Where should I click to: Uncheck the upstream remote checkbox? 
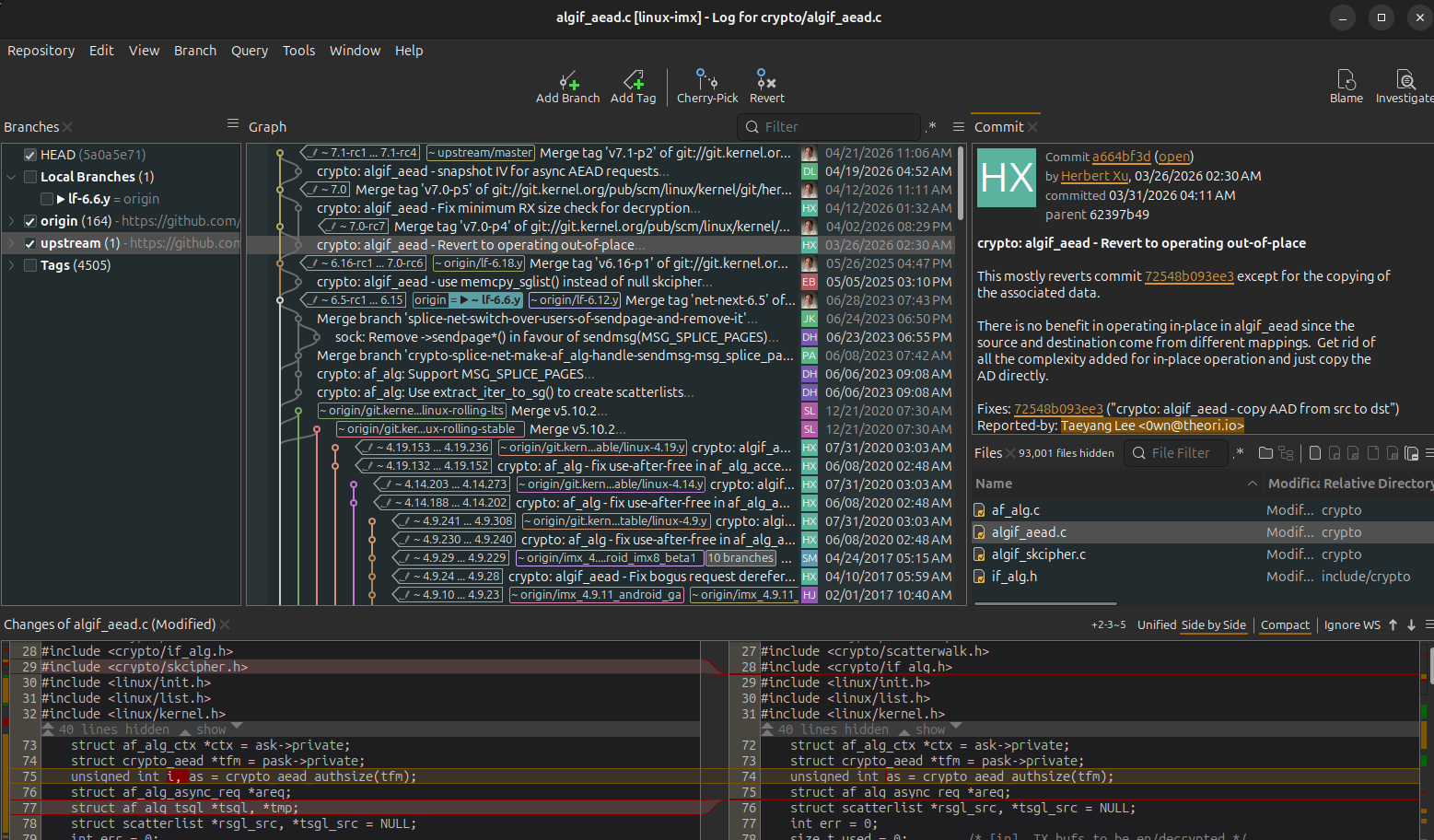coord(30,243)
